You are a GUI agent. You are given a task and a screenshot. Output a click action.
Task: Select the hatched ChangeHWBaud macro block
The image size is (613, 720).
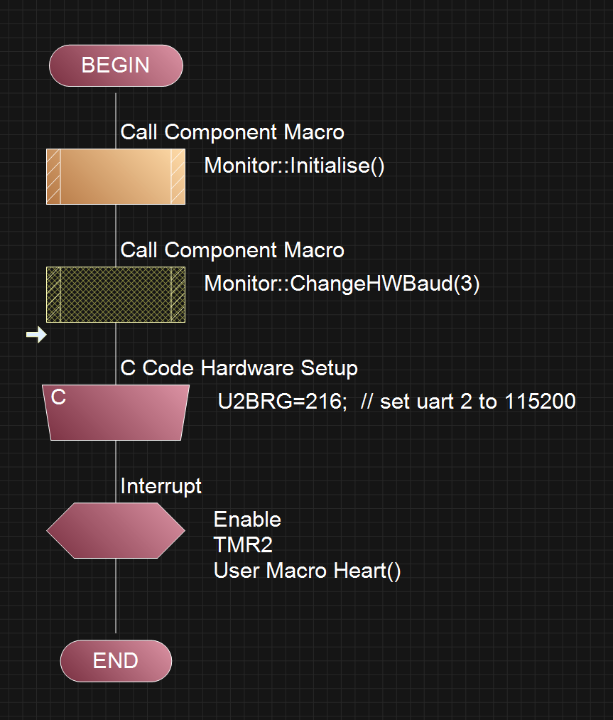[116, 294]
